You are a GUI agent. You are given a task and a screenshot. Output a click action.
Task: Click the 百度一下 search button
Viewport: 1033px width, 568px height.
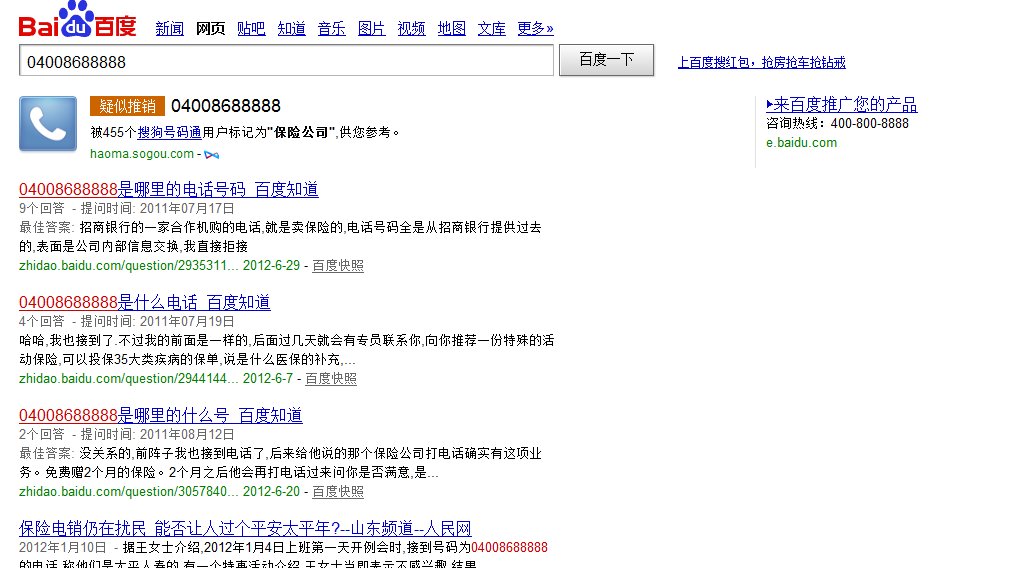click(x=606, y=60)
